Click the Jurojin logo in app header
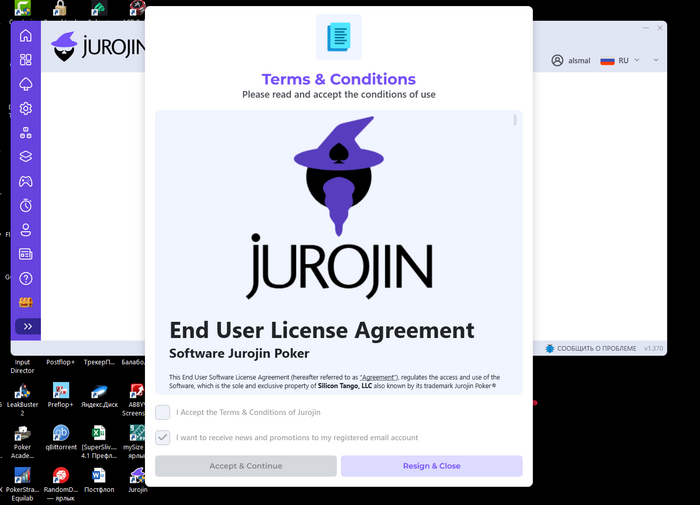The image size is (700, 505). pos(99,47)
